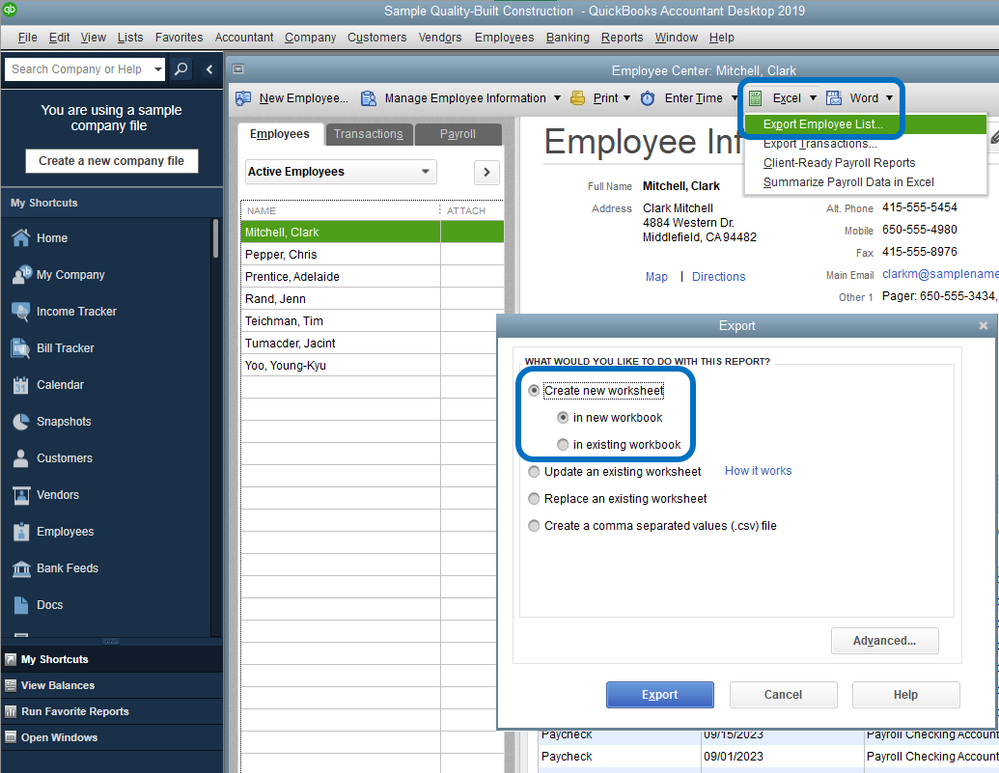Switch to the Payroll tab
The image size is (999, 773).
point(458,134)
